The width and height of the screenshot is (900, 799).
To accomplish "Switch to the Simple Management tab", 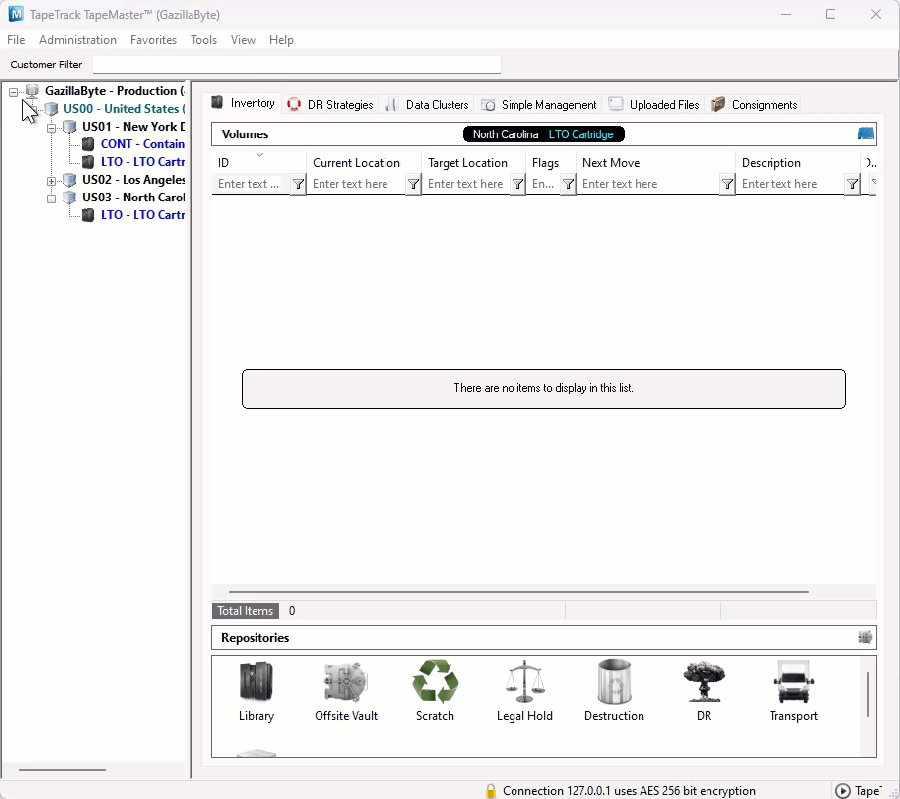I will coord(539,104).
